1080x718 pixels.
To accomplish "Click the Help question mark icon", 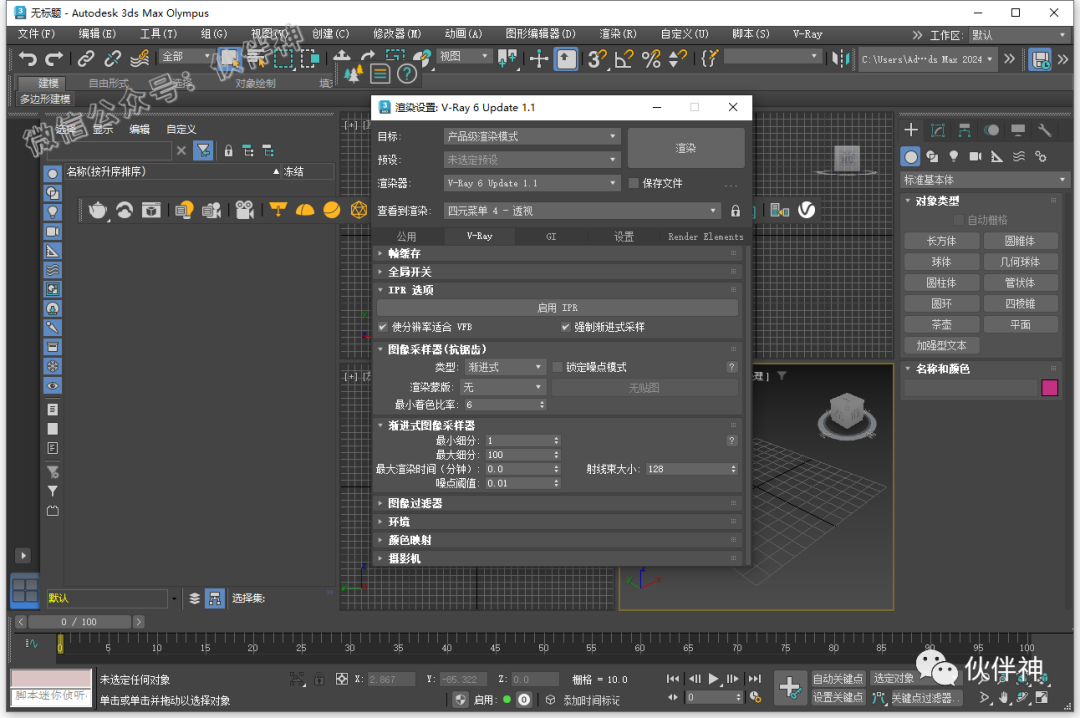I will 407,74.
